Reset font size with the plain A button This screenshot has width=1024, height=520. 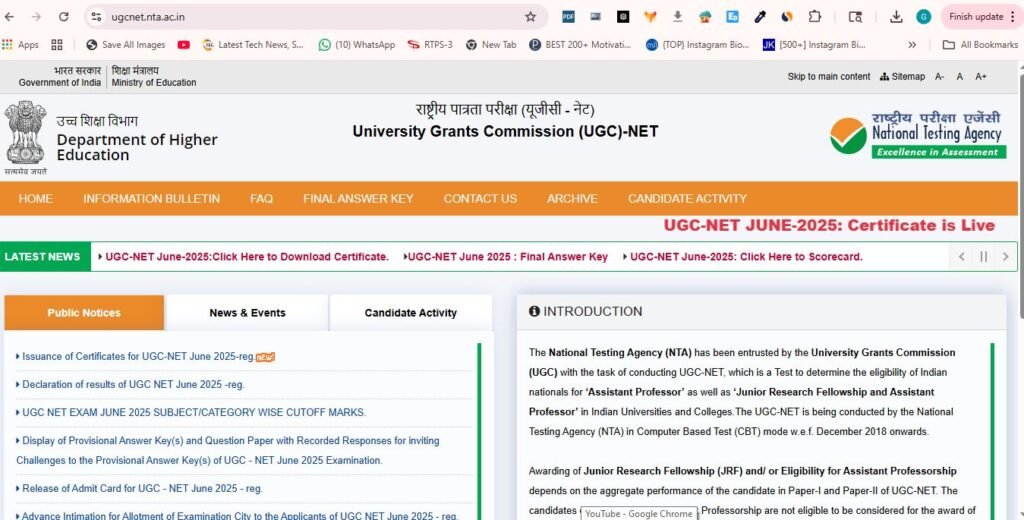(x=959, y=76)
